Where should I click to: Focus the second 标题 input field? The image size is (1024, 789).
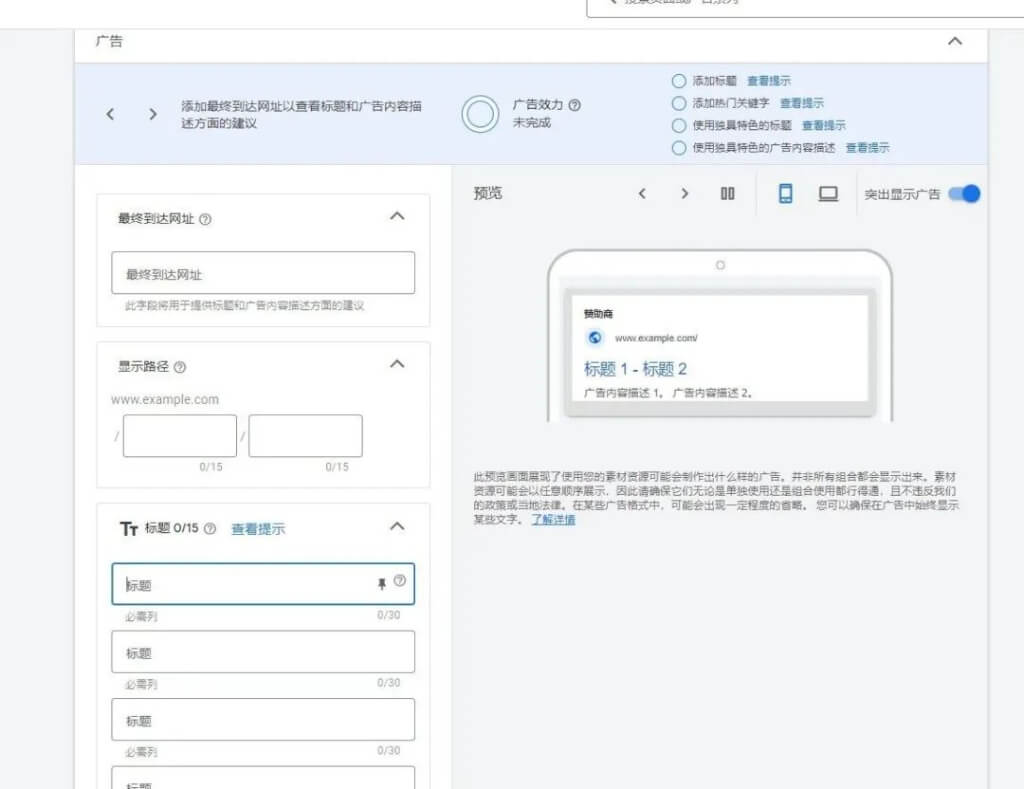263,652
